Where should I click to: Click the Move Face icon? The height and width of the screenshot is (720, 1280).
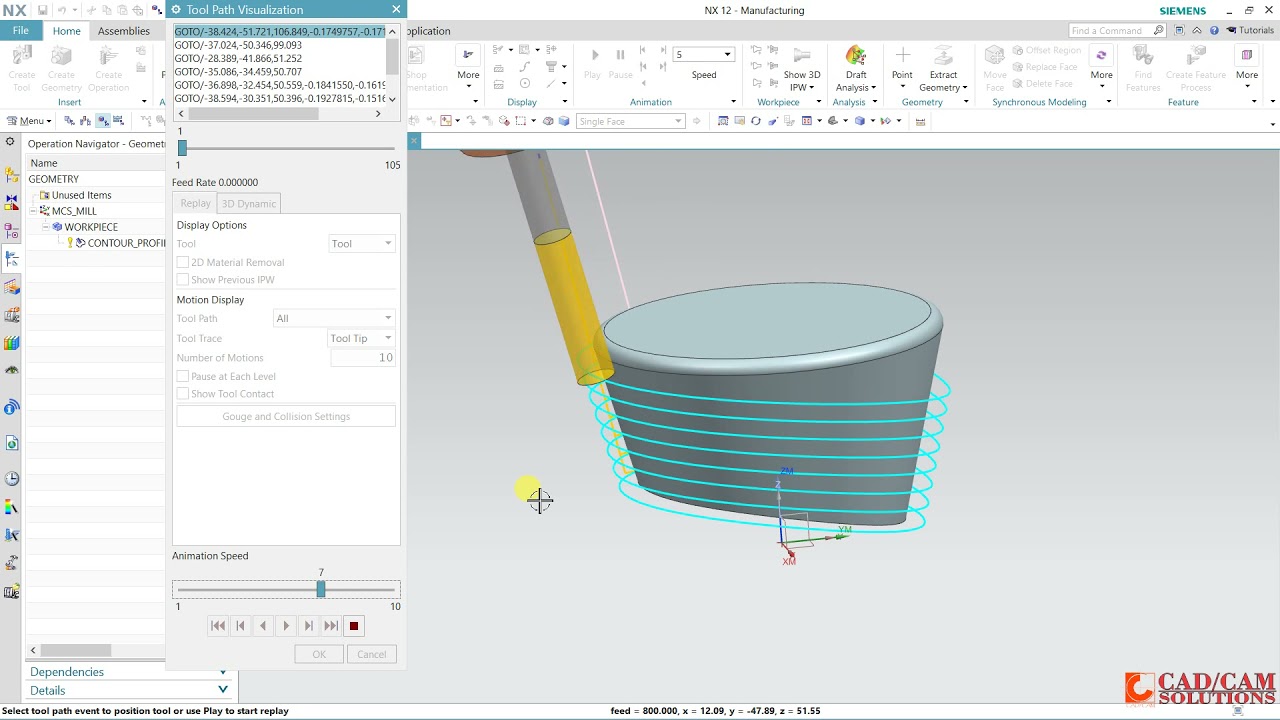coord(994,68)
